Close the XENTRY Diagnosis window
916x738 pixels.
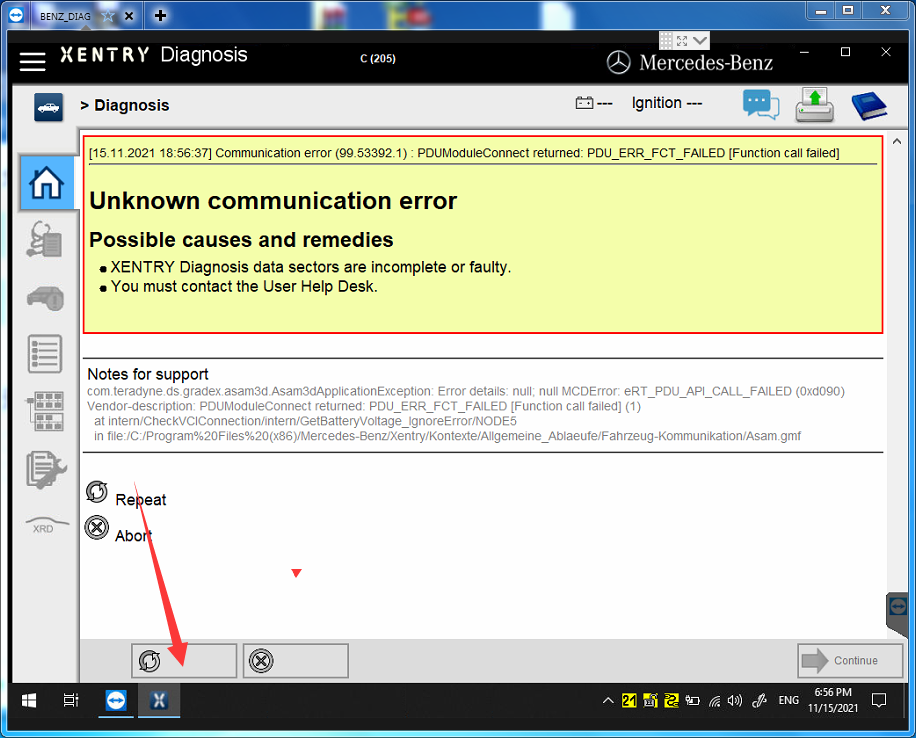coord(886,52)
